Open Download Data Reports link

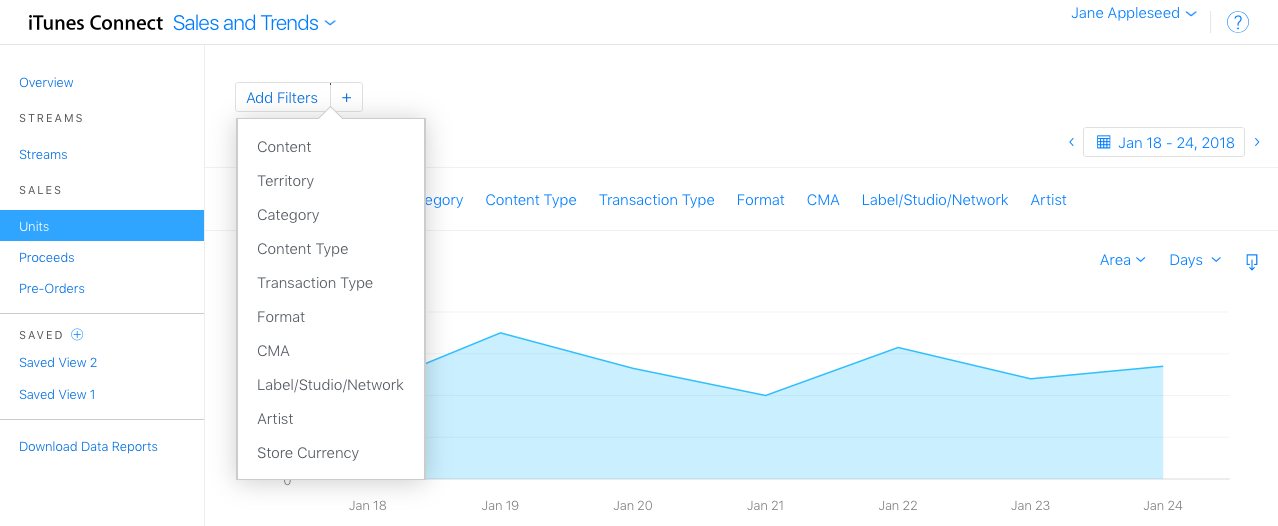(x=88, y=447)
